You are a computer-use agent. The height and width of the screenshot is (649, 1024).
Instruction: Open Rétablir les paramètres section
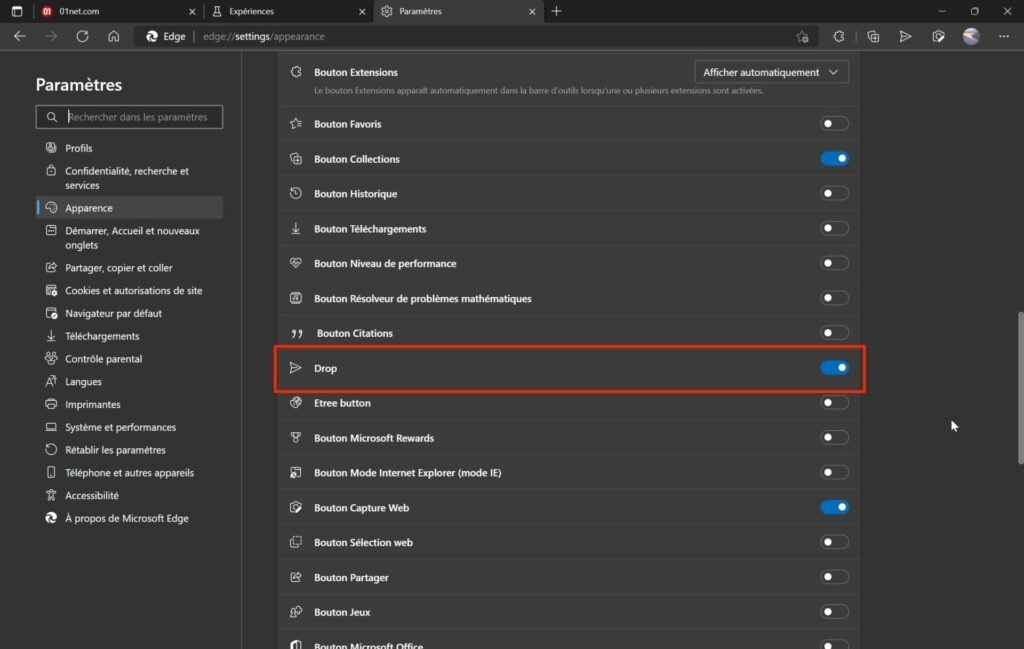(129, 450)
